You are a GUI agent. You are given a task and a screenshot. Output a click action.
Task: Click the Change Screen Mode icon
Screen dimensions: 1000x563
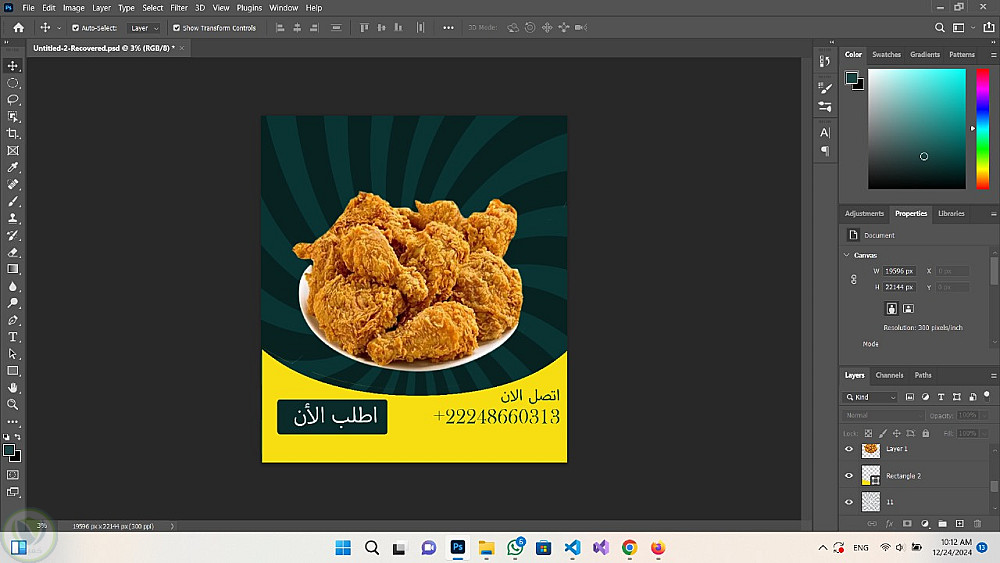pyautogui.click(x=13, y=492)
